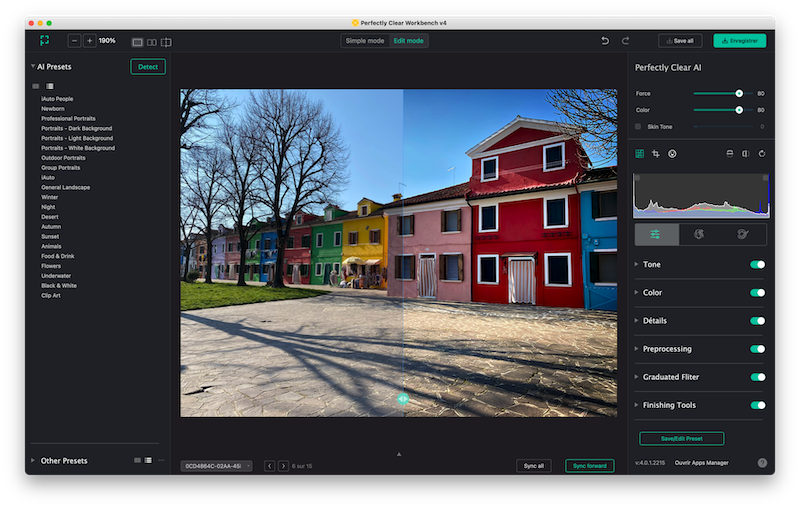Show AI presets as a list
800x508 pixels.
click(x=49, y=86)
